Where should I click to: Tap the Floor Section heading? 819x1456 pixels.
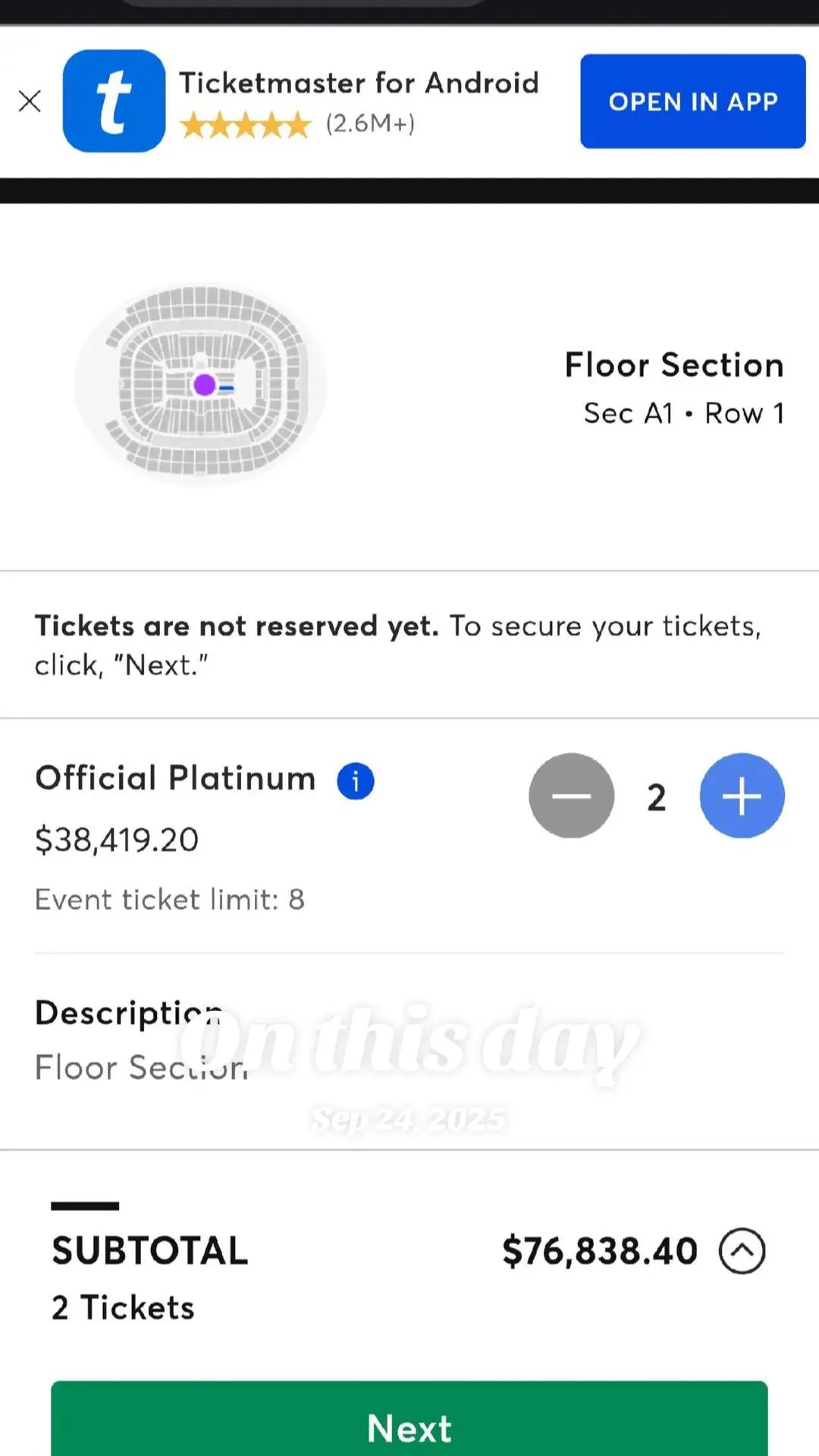click(x=674, y=365)
